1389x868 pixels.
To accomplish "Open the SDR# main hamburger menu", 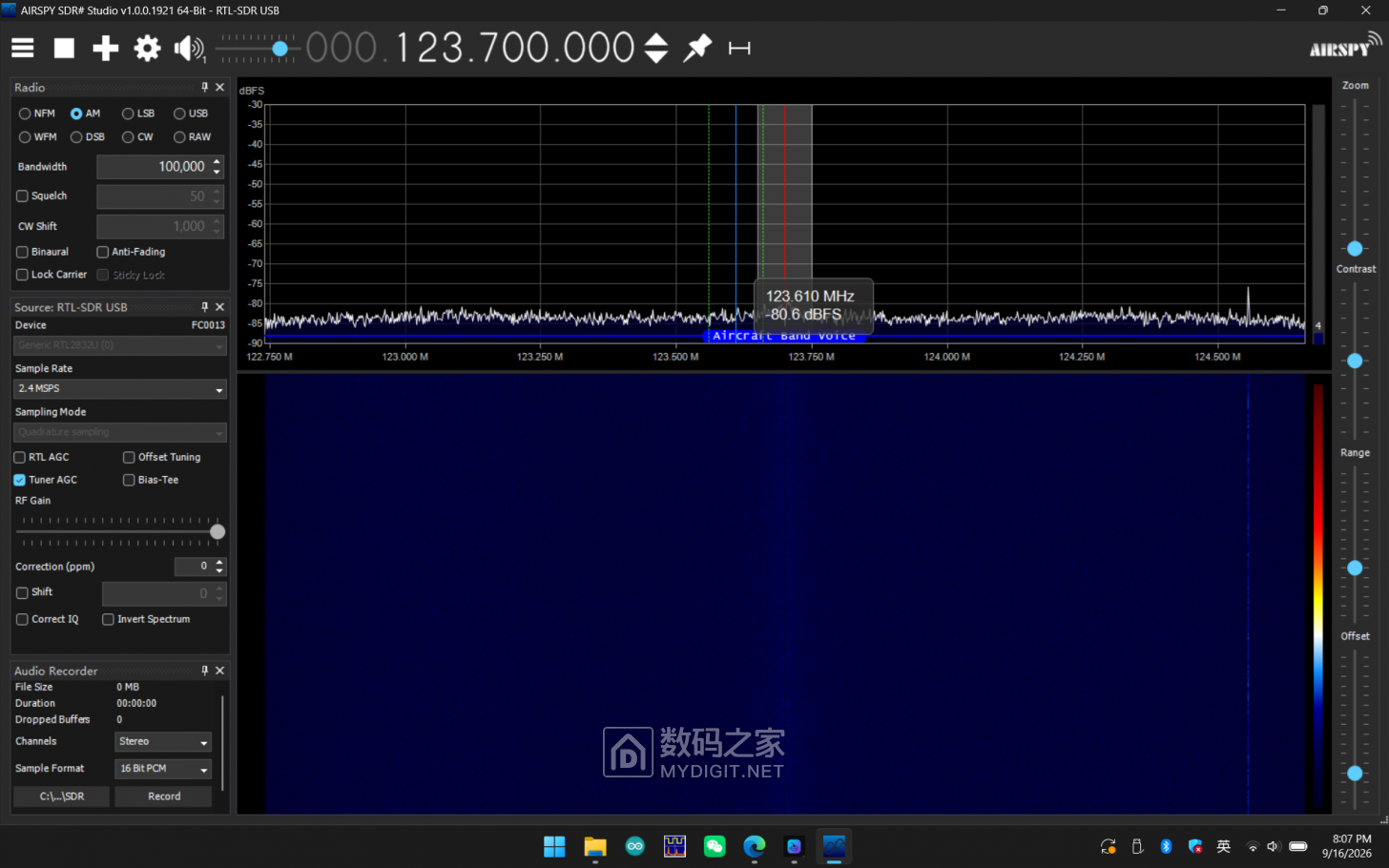I will (23, 48).
